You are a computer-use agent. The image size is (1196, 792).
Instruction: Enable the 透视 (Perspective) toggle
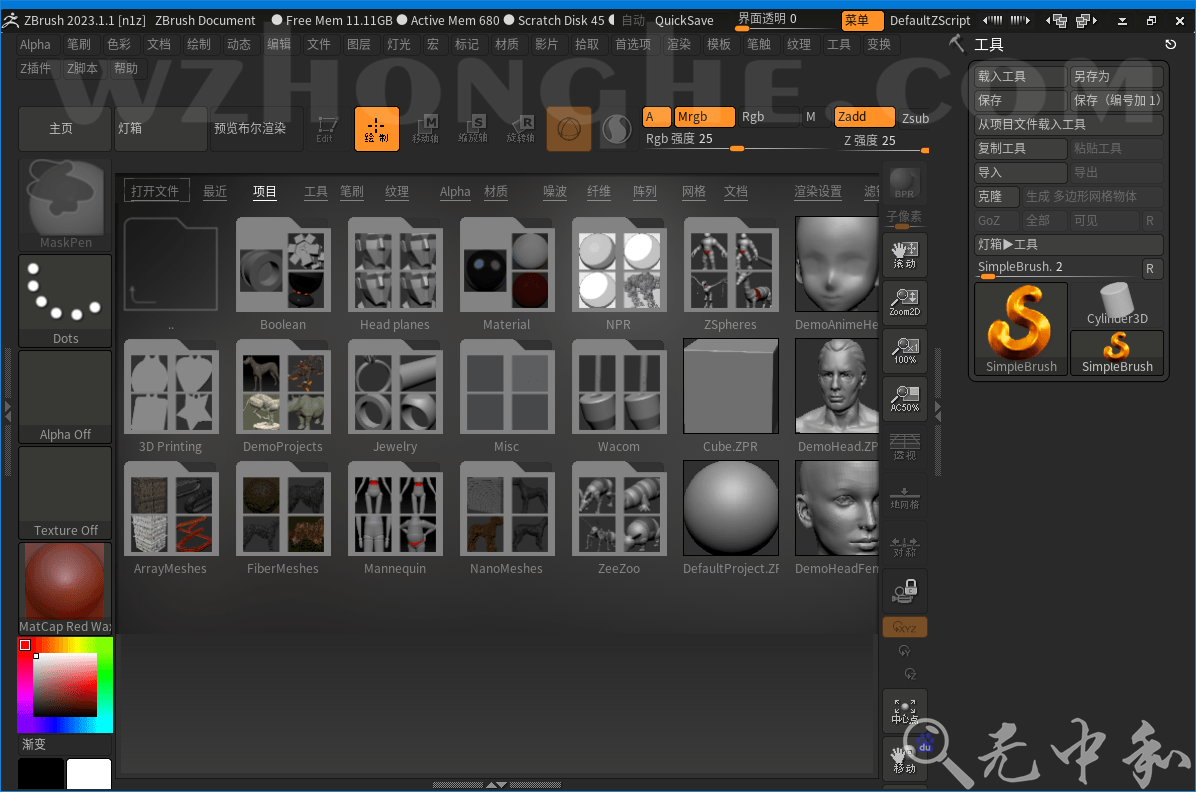coord(904,447)
